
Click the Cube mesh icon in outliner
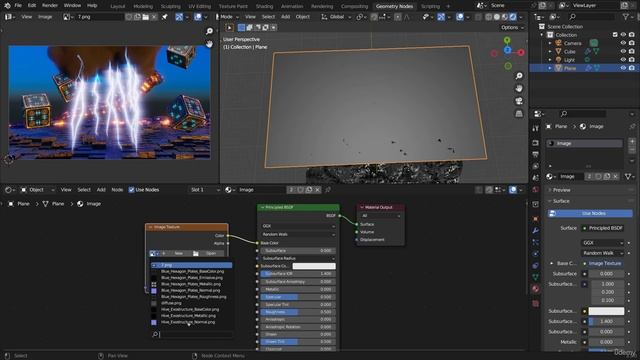tap(558, 51)
